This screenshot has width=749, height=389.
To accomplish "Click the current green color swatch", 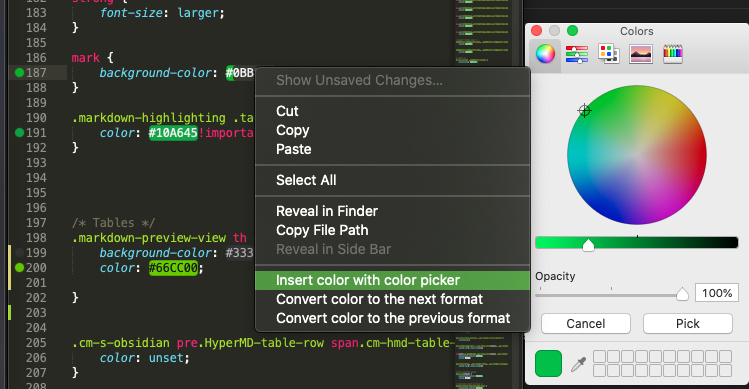I will click(548, 364).
